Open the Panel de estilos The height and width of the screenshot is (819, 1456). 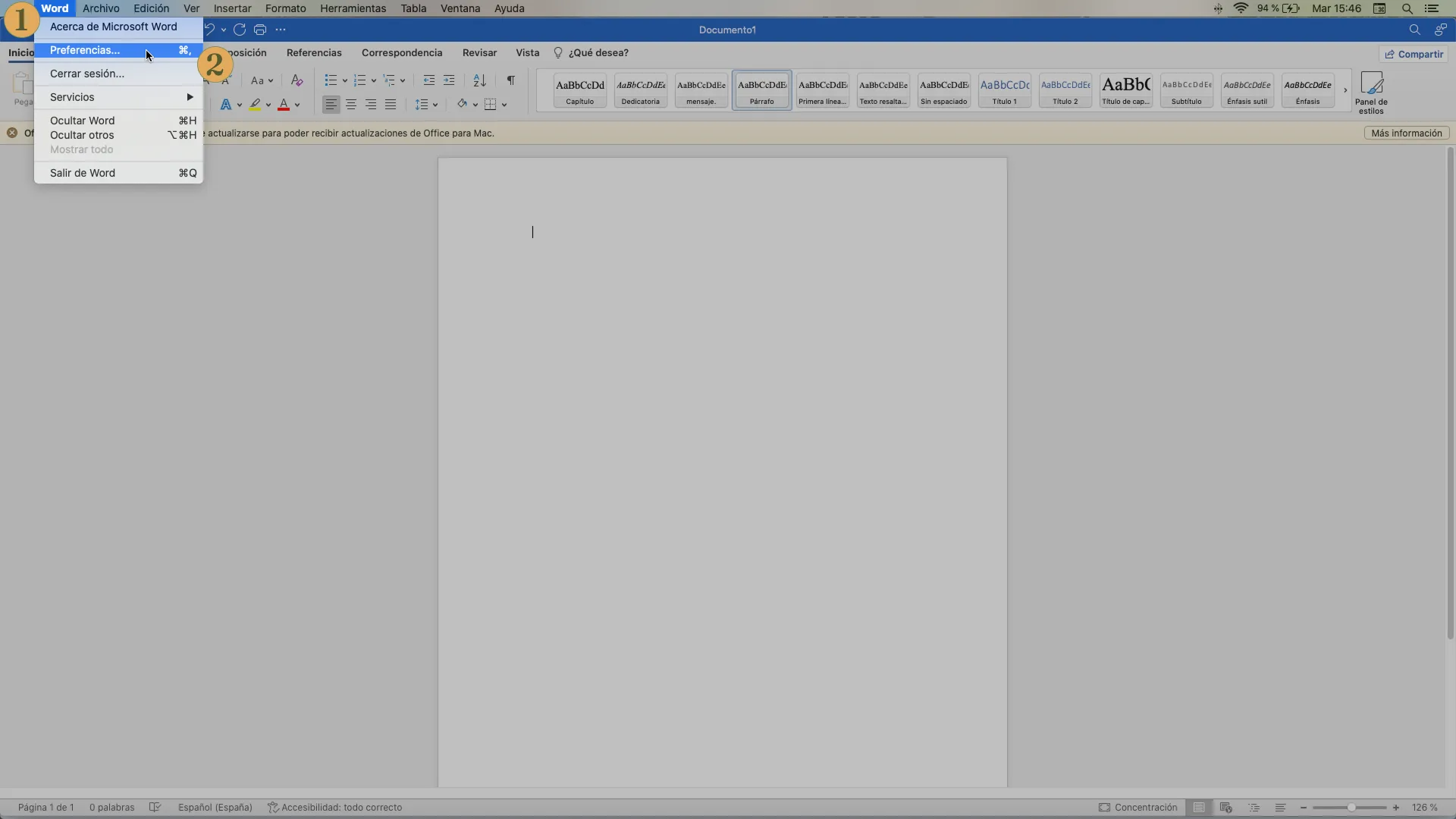(1372, 93)
